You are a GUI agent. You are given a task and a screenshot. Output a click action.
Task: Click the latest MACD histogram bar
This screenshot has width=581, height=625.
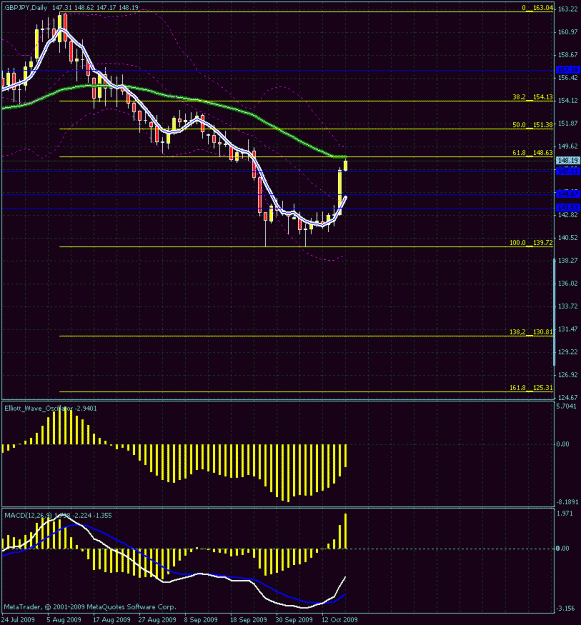click(345, 531)
